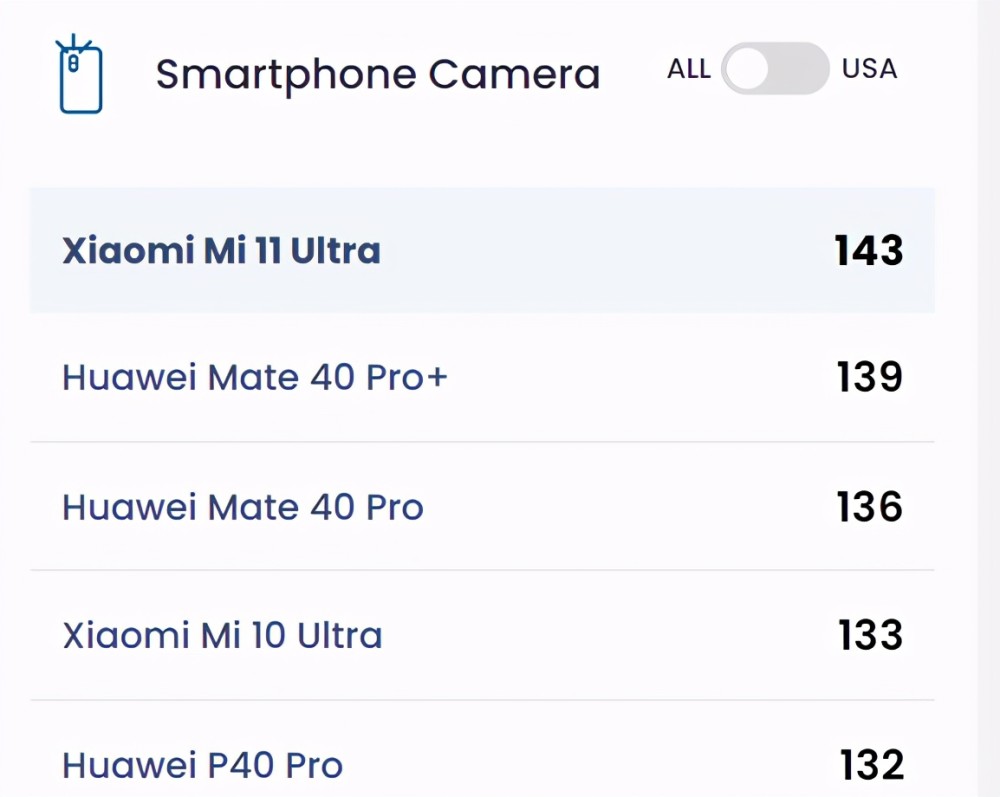The image size is (1000, 797).
Task: Select the USA label beside the switch
Action: coord(869,69)
